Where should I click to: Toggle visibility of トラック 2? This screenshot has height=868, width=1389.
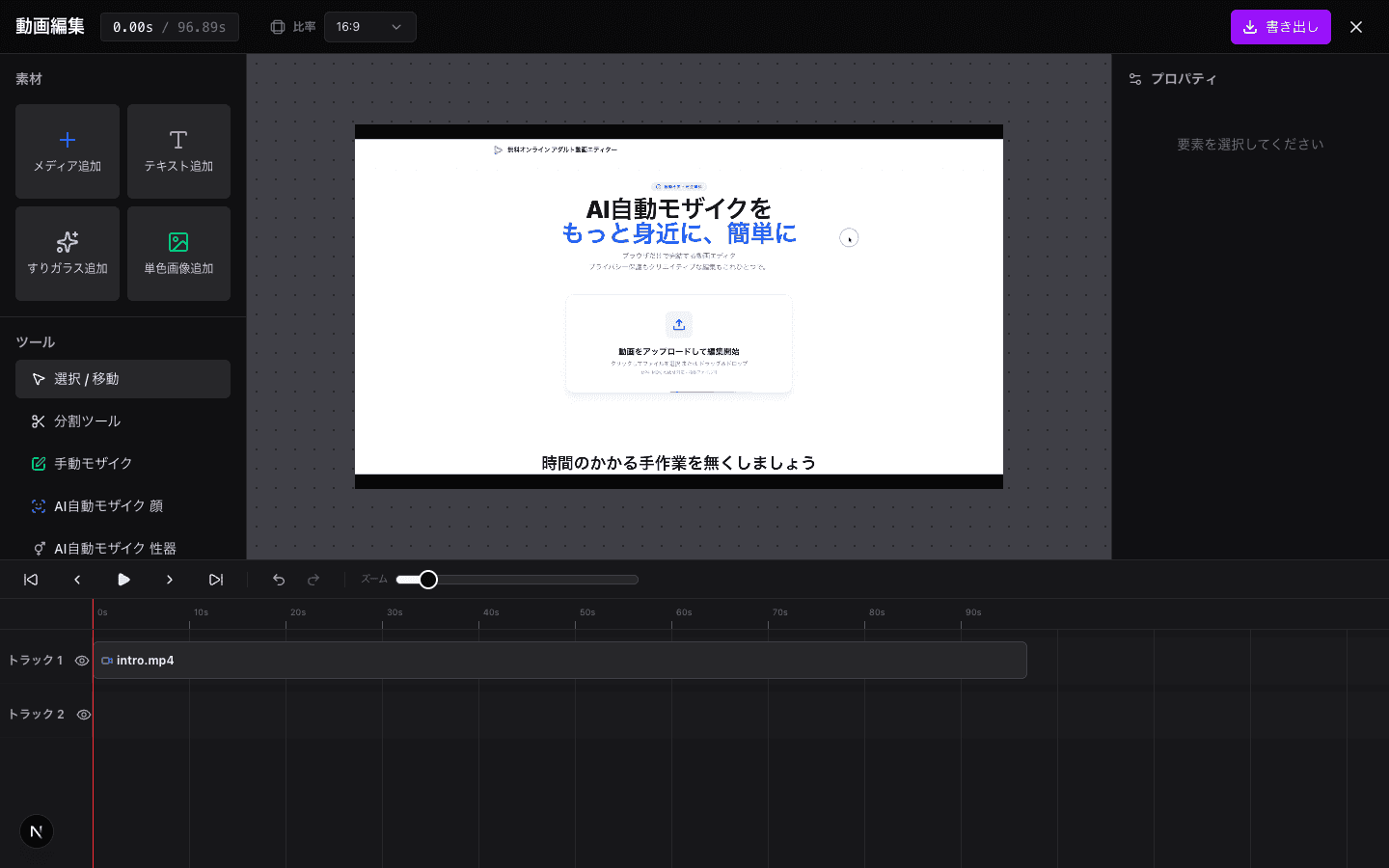point(82,714)
